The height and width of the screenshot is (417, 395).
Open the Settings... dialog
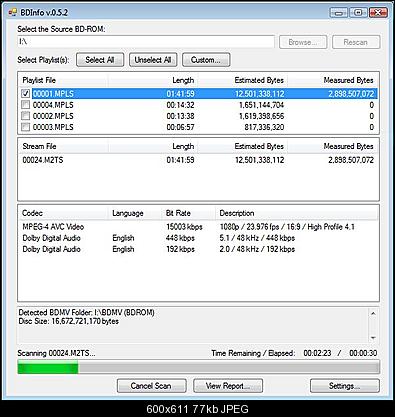coord(345,386)
